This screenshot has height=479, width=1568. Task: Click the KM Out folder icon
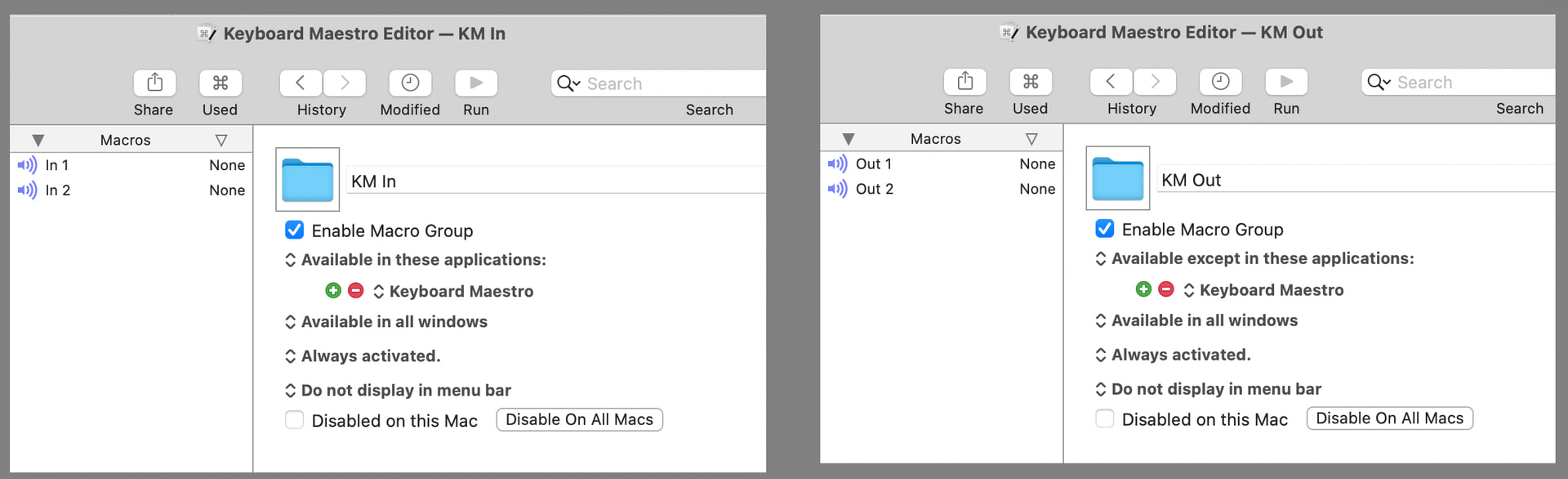[x=1118, y=178]
